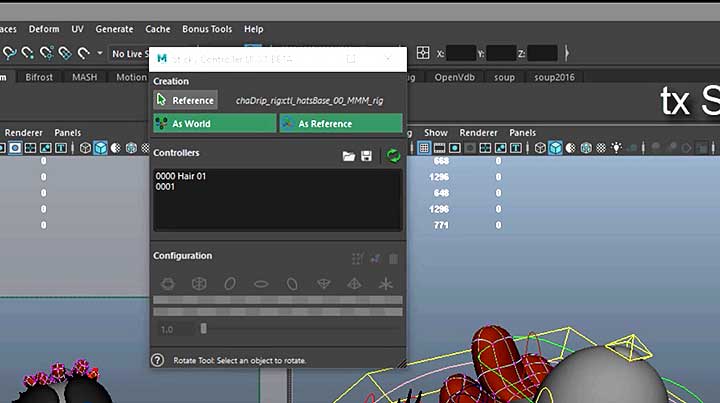Screen dimensions: 720x403
Task: Pick the circle controller shape icon
Action: click(x=230, y=284)
